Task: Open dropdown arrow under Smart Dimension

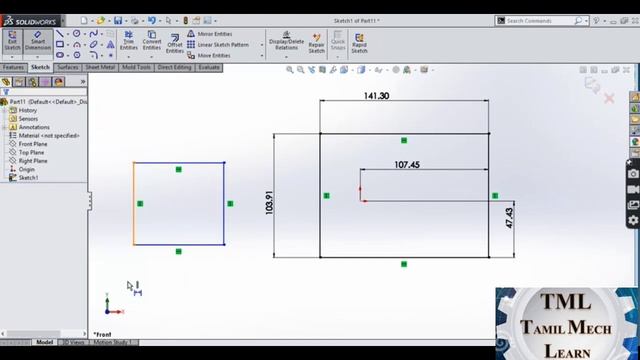Action: (38, 57)
